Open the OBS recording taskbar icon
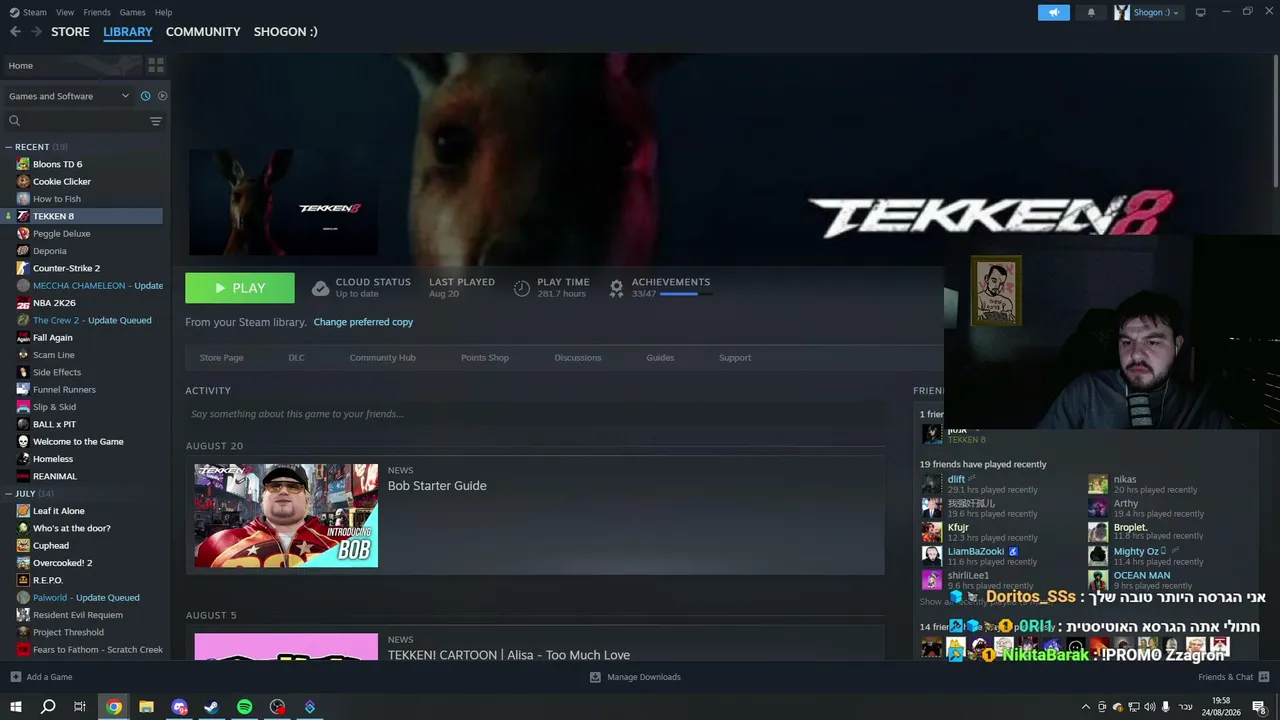1280x720 pixels. pos(277,707)
